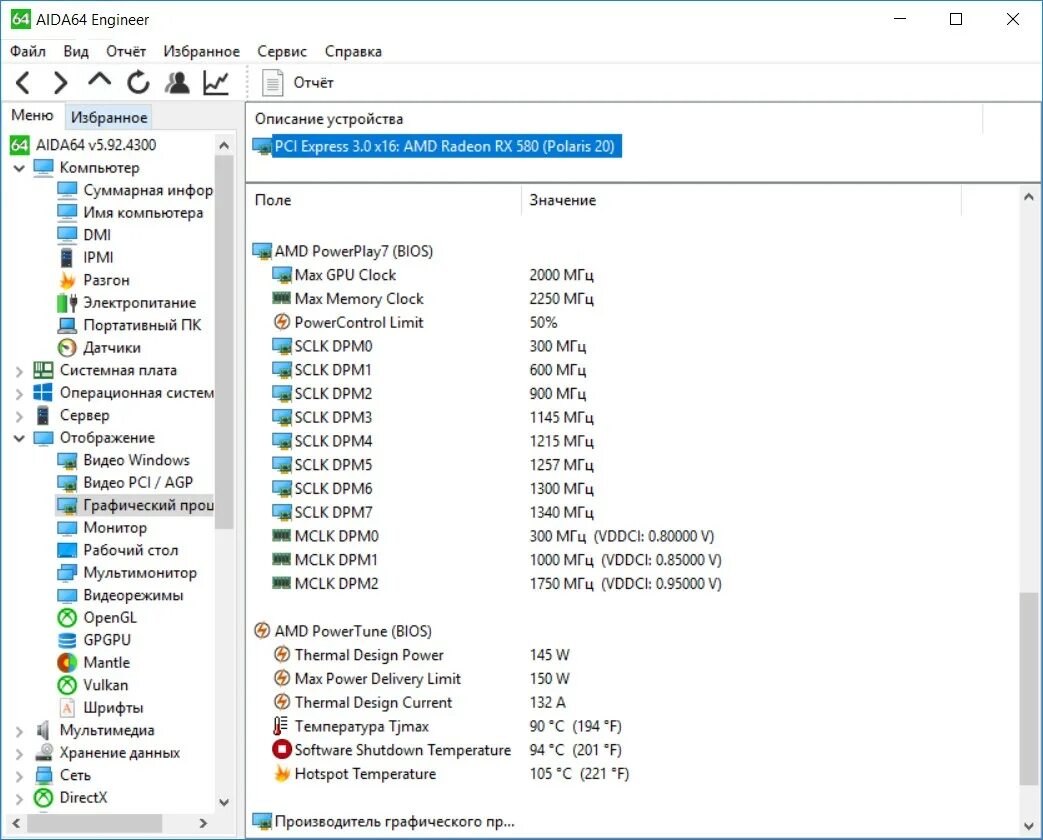
Task: Select the Vulkan icon in tree
Action: click(67, 684)
